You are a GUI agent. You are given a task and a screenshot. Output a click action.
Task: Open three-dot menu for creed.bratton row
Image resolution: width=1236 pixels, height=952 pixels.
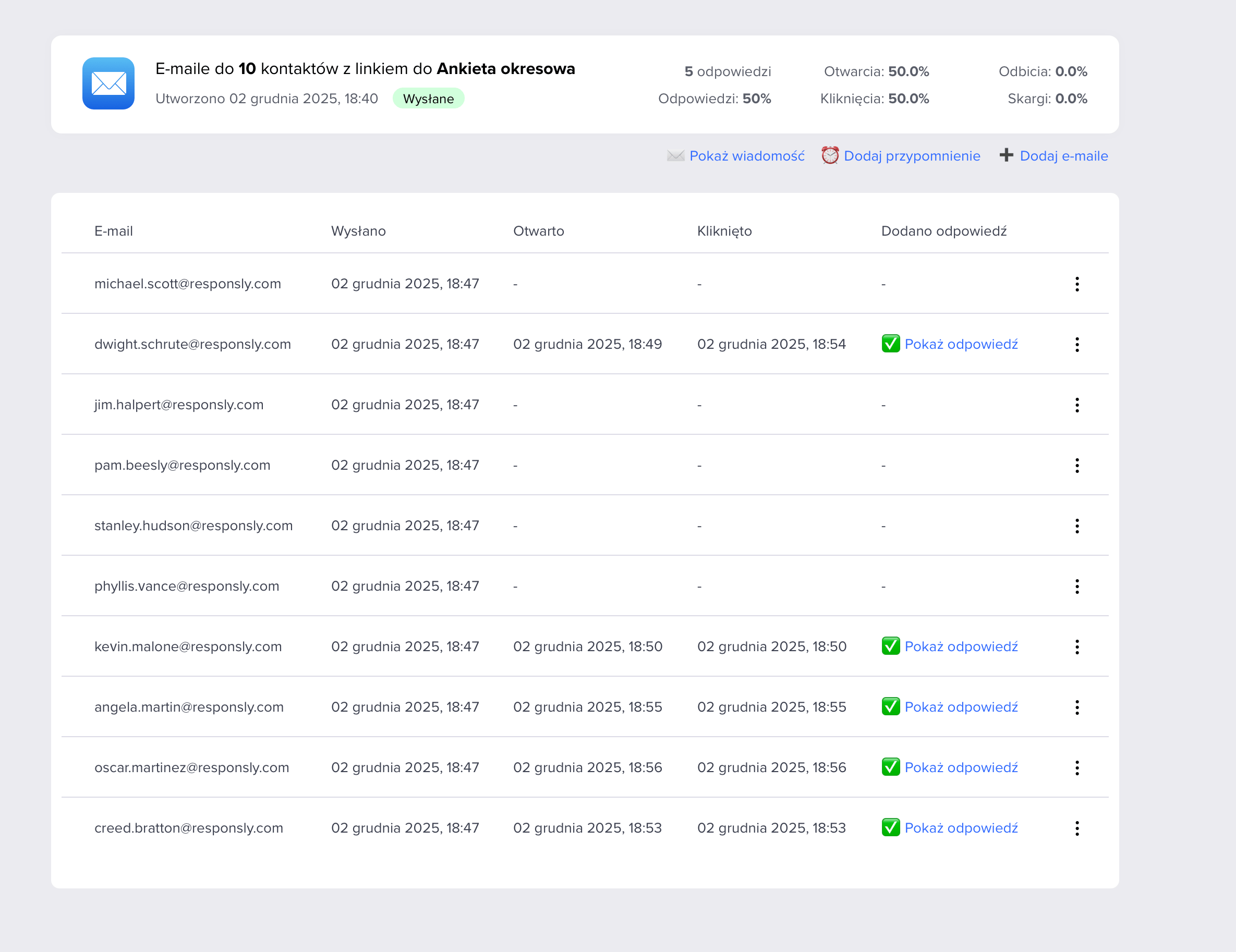click(1076, 828)
